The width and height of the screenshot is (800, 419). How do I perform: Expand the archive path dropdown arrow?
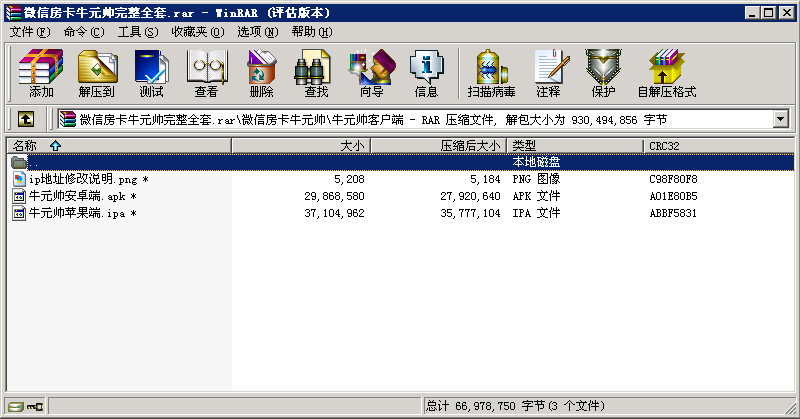tap(781, 119)
